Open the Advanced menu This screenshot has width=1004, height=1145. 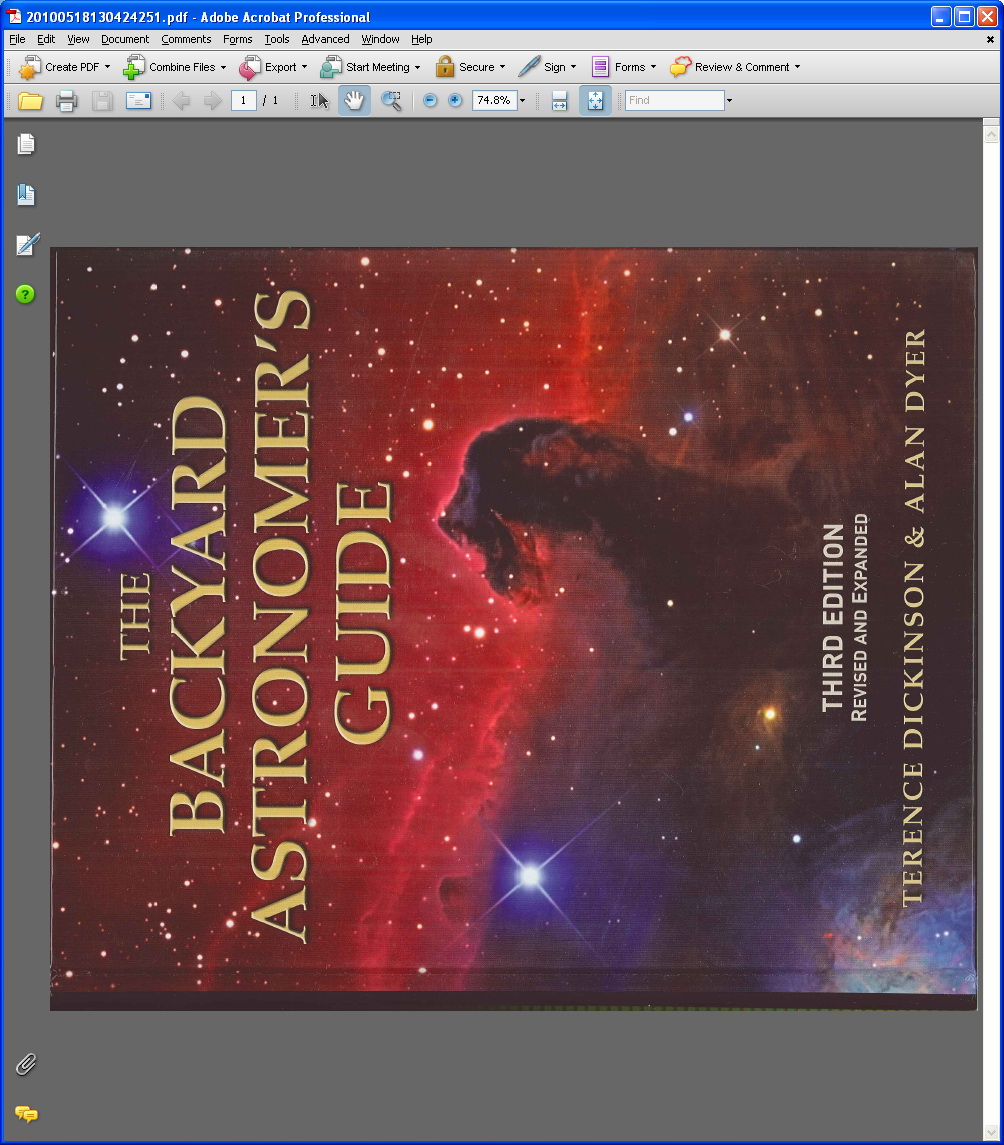point(325,39)
